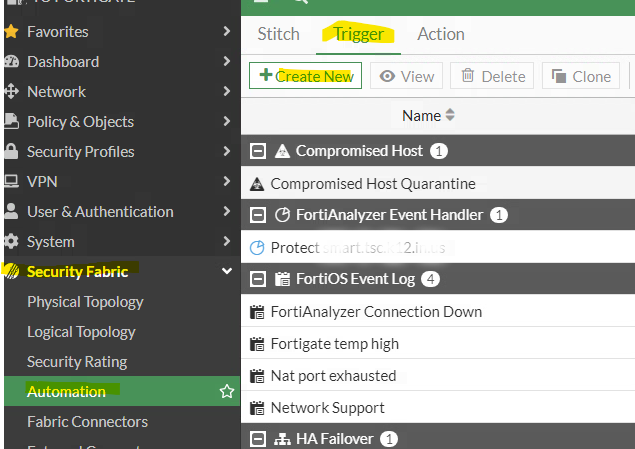
Task: Collapse the Security Fabric menu chevron
Action: coord(227,271)
